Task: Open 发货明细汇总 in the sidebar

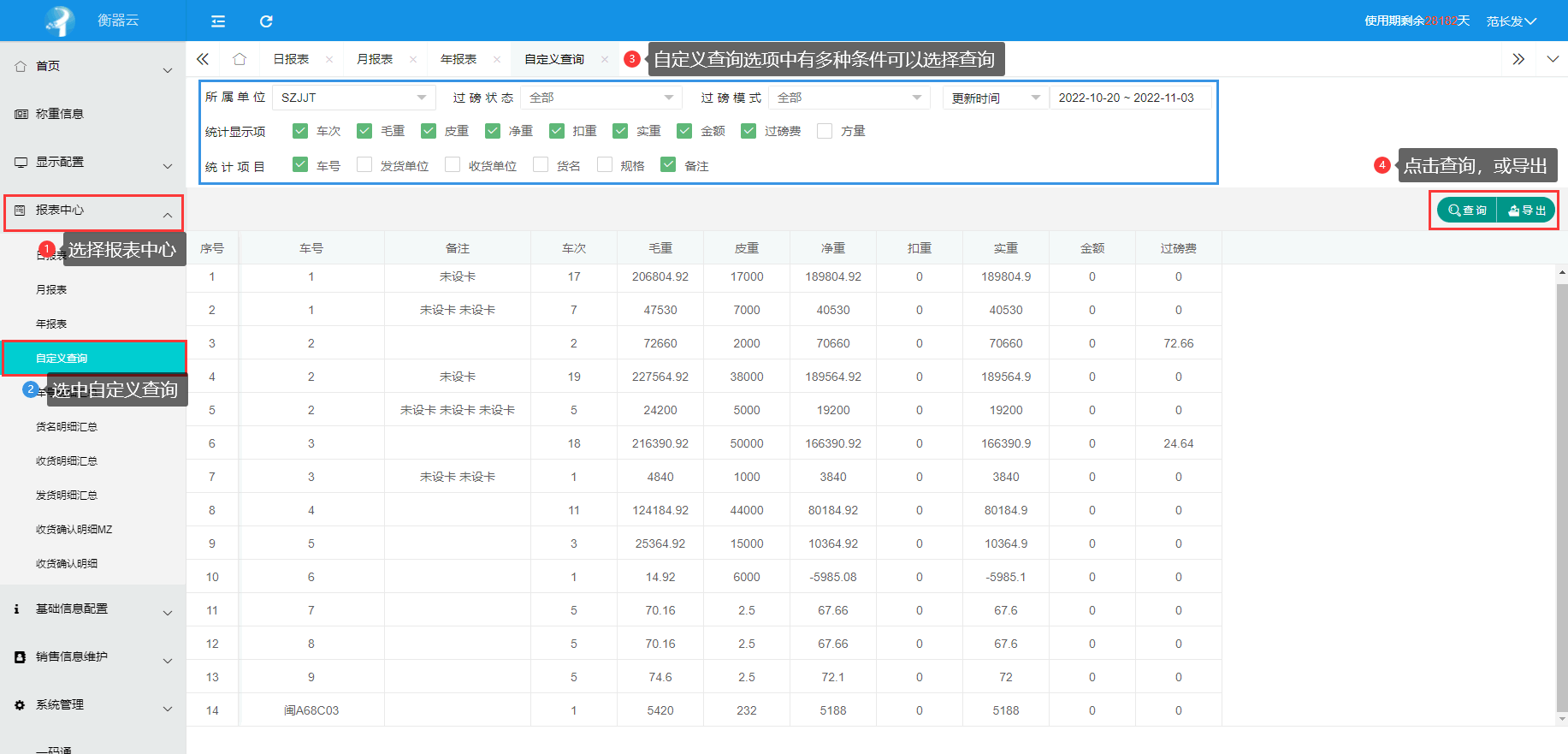Action: (67, 496)
